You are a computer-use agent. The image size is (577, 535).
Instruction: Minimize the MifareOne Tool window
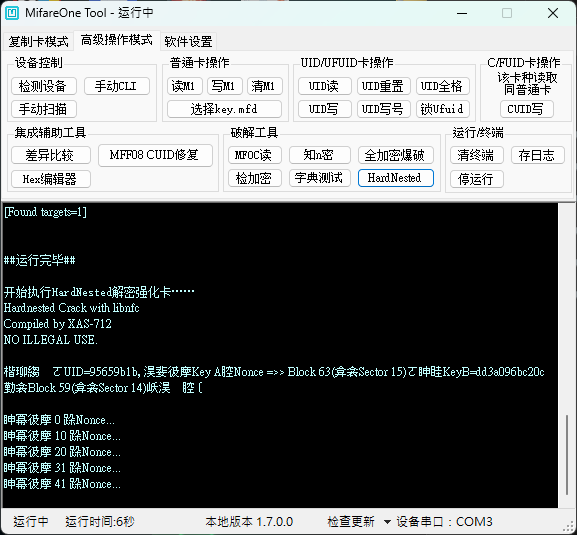tap(462, 14)
